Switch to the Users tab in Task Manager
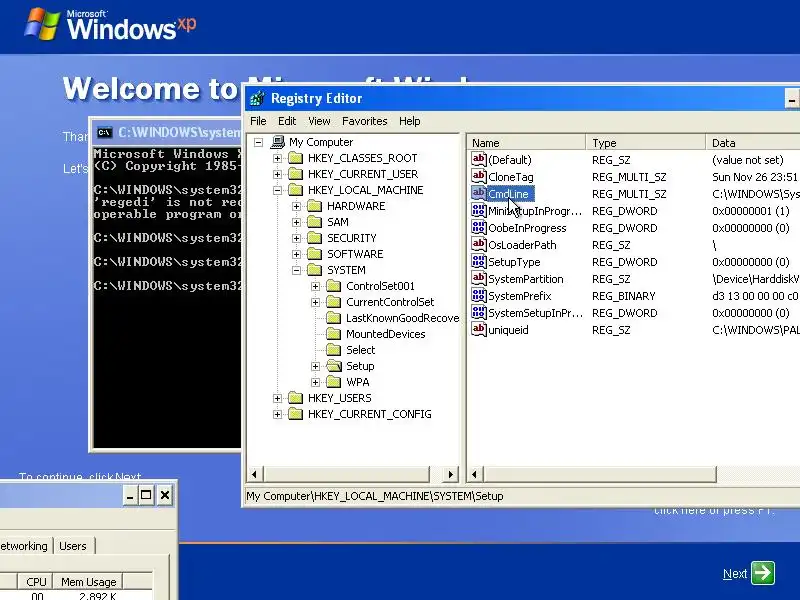The width and height of the screenshot is (800, 600). coord(73,546)
